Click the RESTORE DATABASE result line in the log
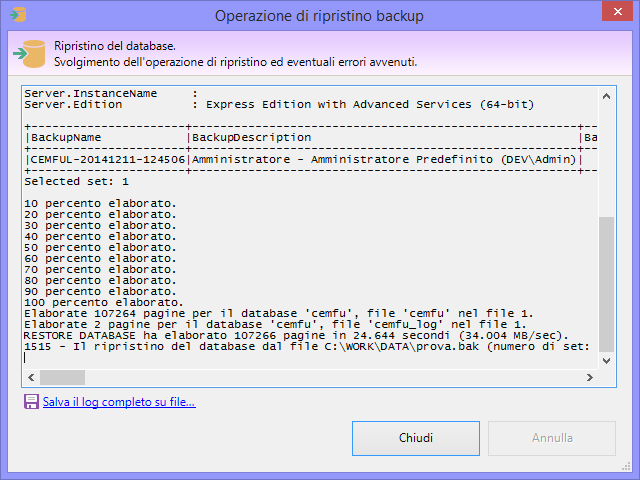 pyautogui.click(x=296, y=335)
